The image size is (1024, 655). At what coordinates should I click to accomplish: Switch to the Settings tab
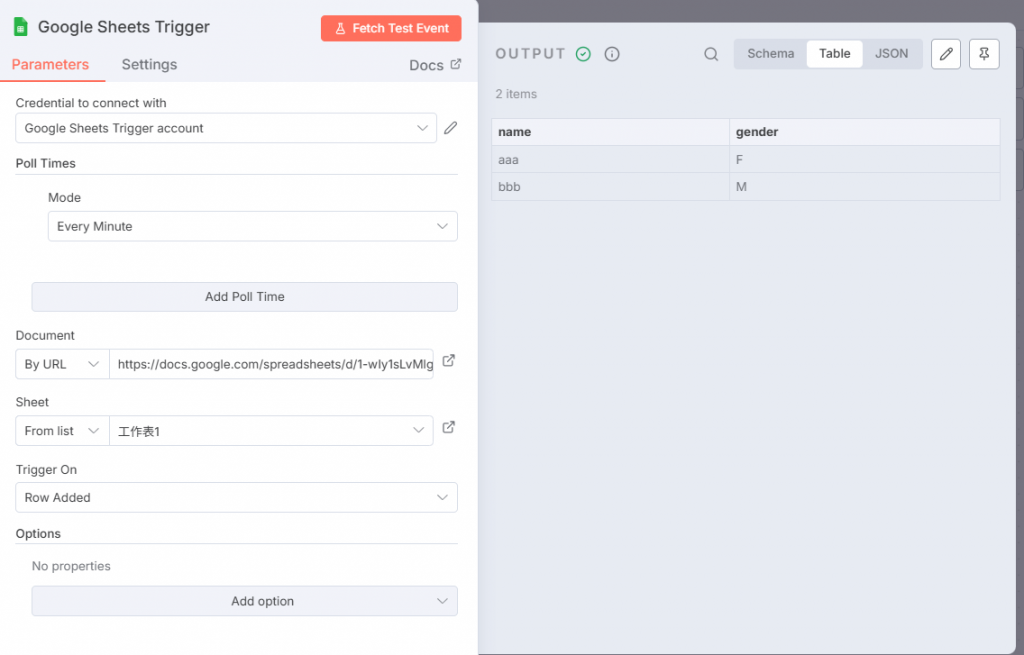(149, 65)
